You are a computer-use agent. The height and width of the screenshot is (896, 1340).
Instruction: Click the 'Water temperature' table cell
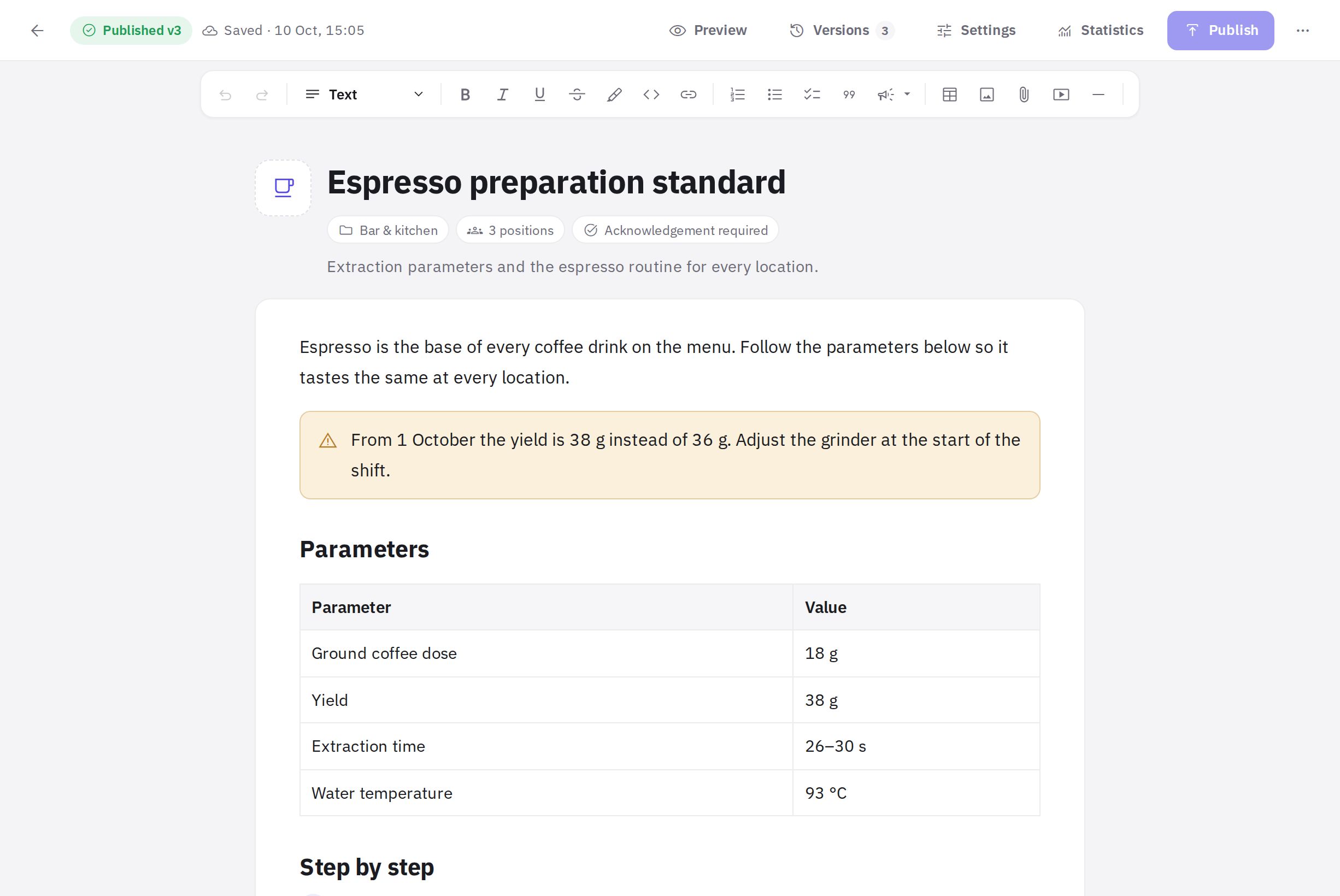[546, 793]
